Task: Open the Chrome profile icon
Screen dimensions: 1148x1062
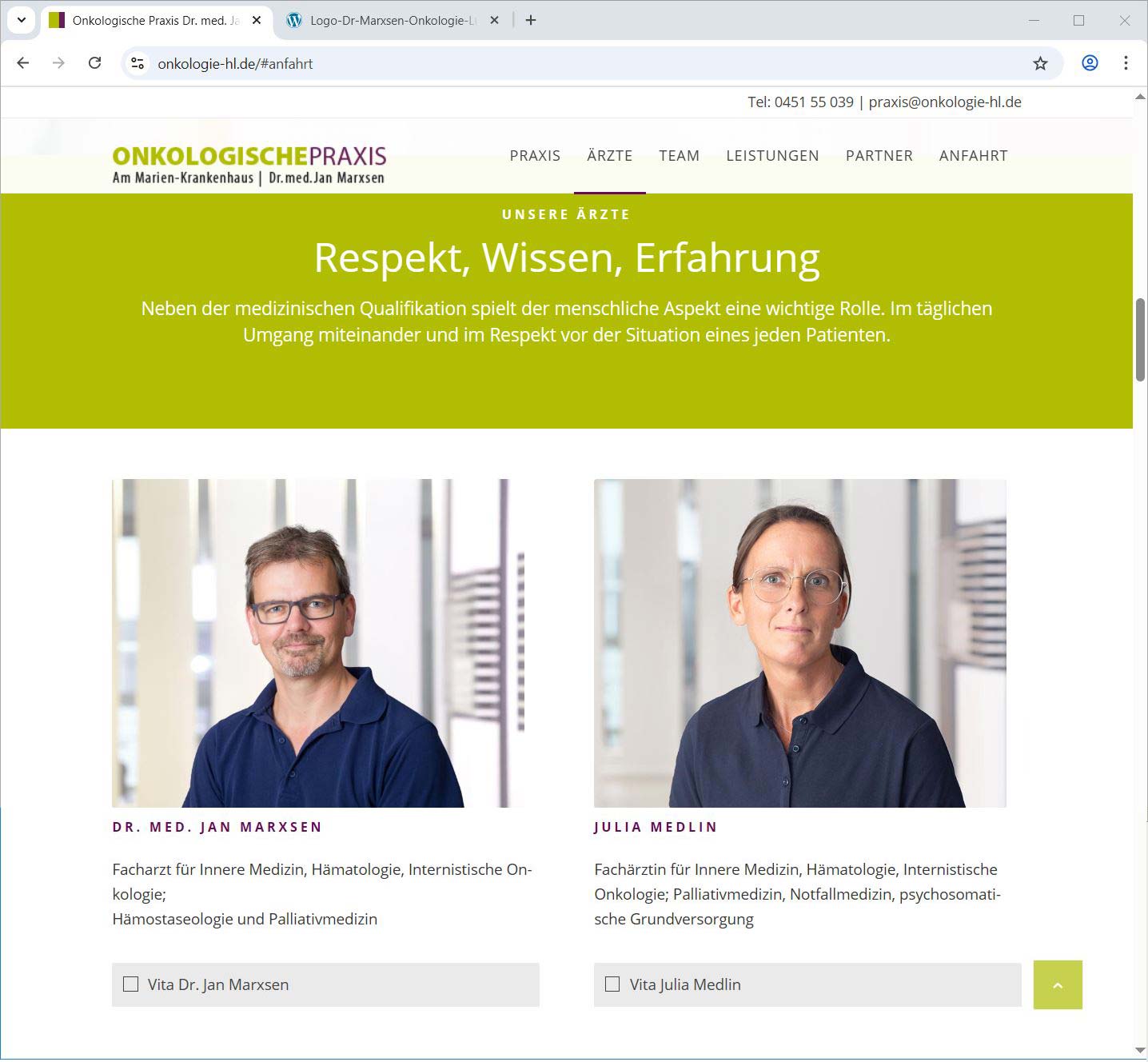Action: click(1089, 62)
